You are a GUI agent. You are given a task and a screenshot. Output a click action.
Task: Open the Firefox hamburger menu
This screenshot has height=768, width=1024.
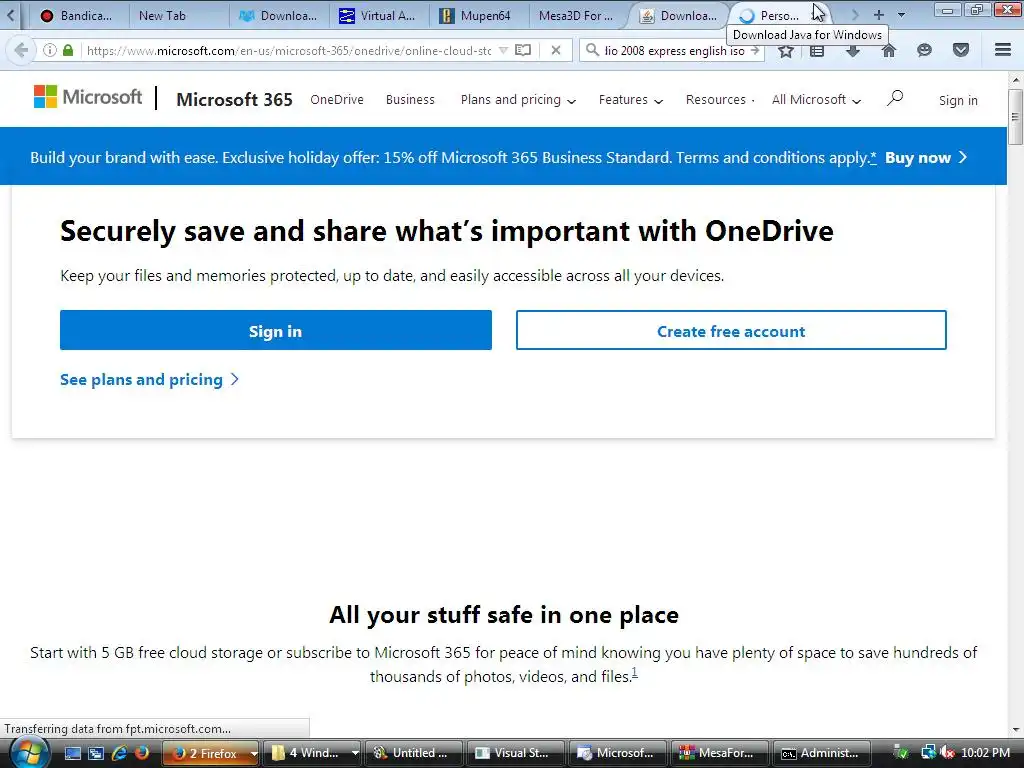1003,50
